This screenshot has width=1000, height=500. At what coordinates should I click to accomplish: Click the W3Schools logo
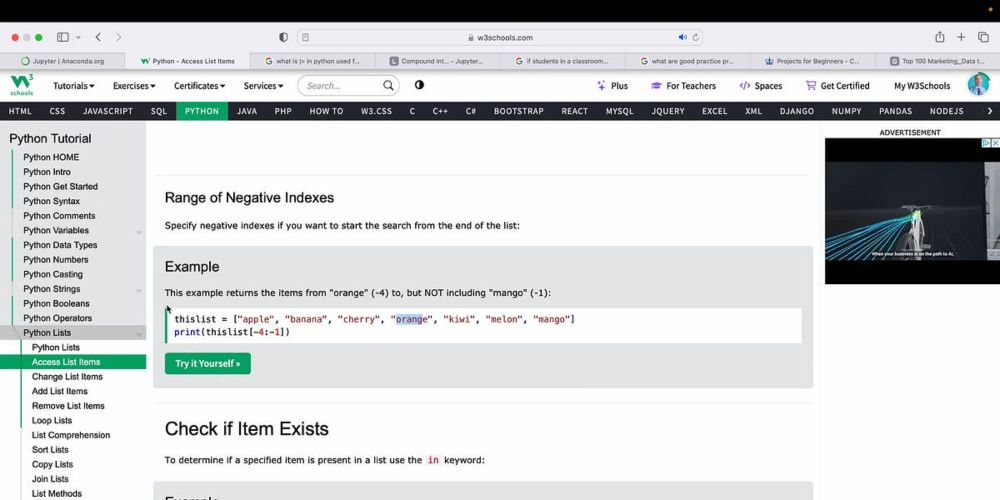pyautogui.click(x=22, y=85)
